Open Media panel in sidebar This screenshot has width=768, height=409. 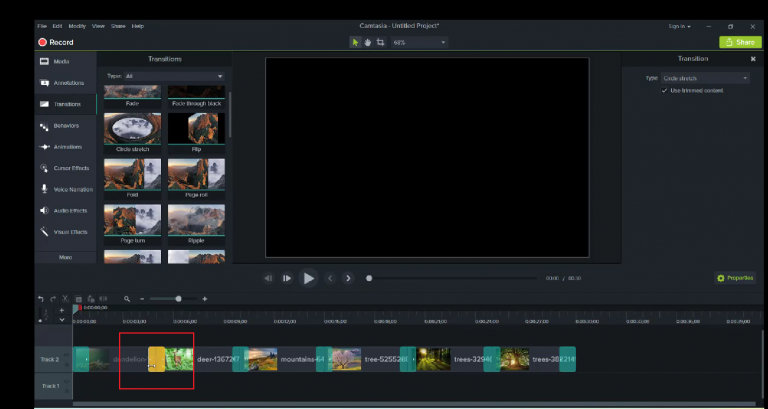(66, 62)
